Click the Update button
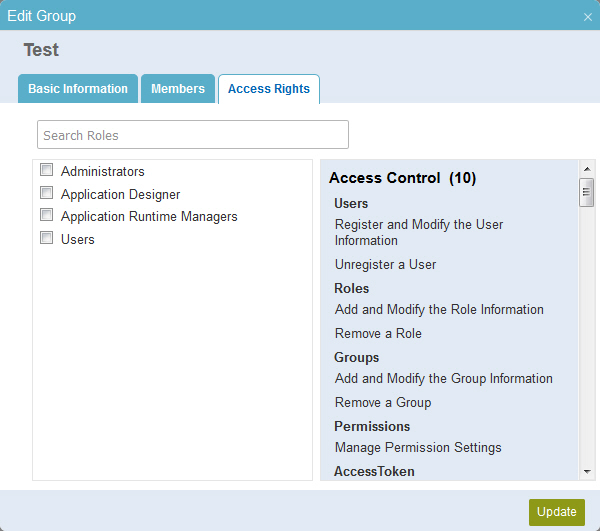Image resolution: width=600 pixels, height=531 pixels. pos(557,512)
